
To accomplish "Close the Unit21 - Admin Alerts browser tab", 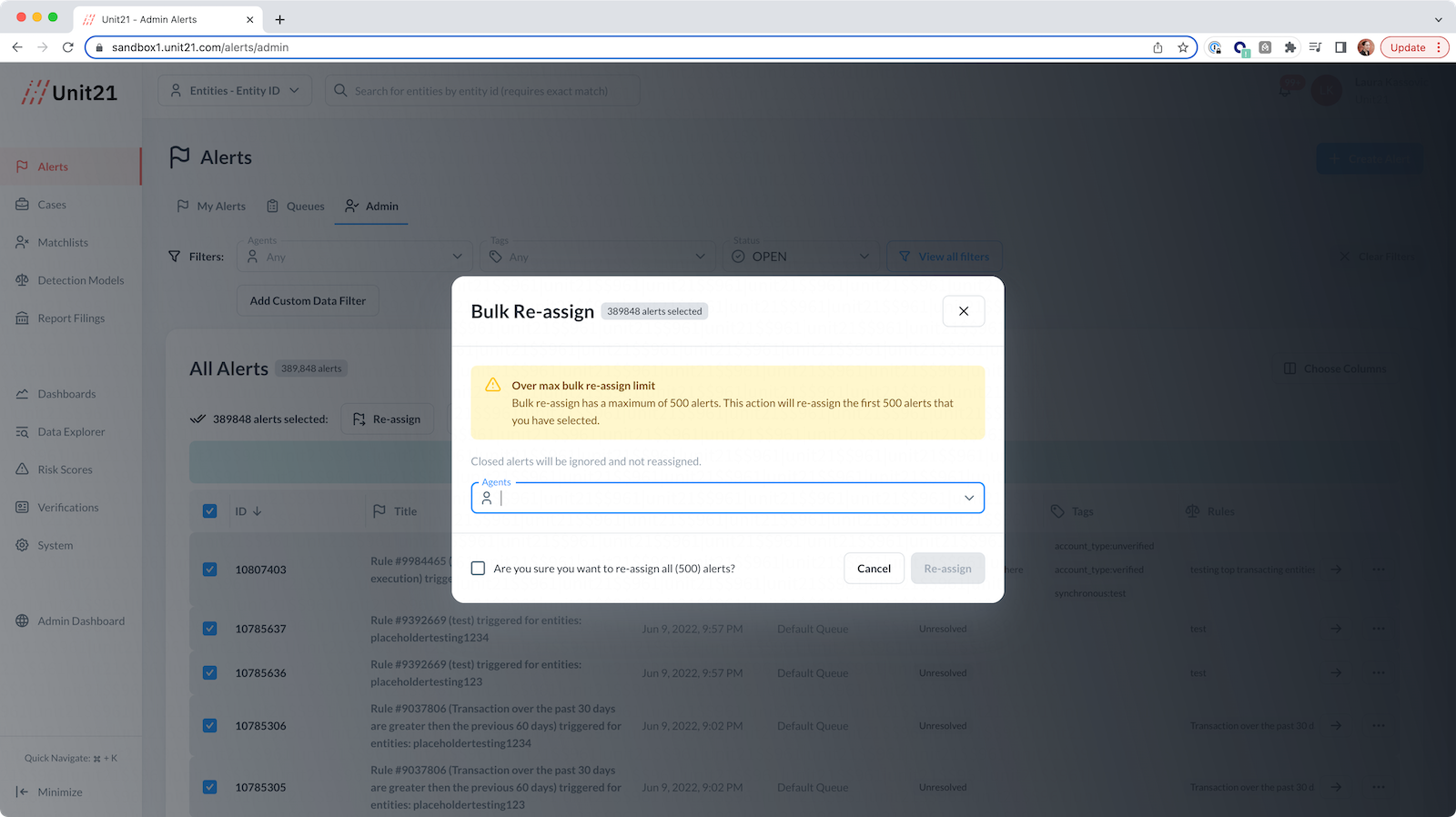I will 250,19.
